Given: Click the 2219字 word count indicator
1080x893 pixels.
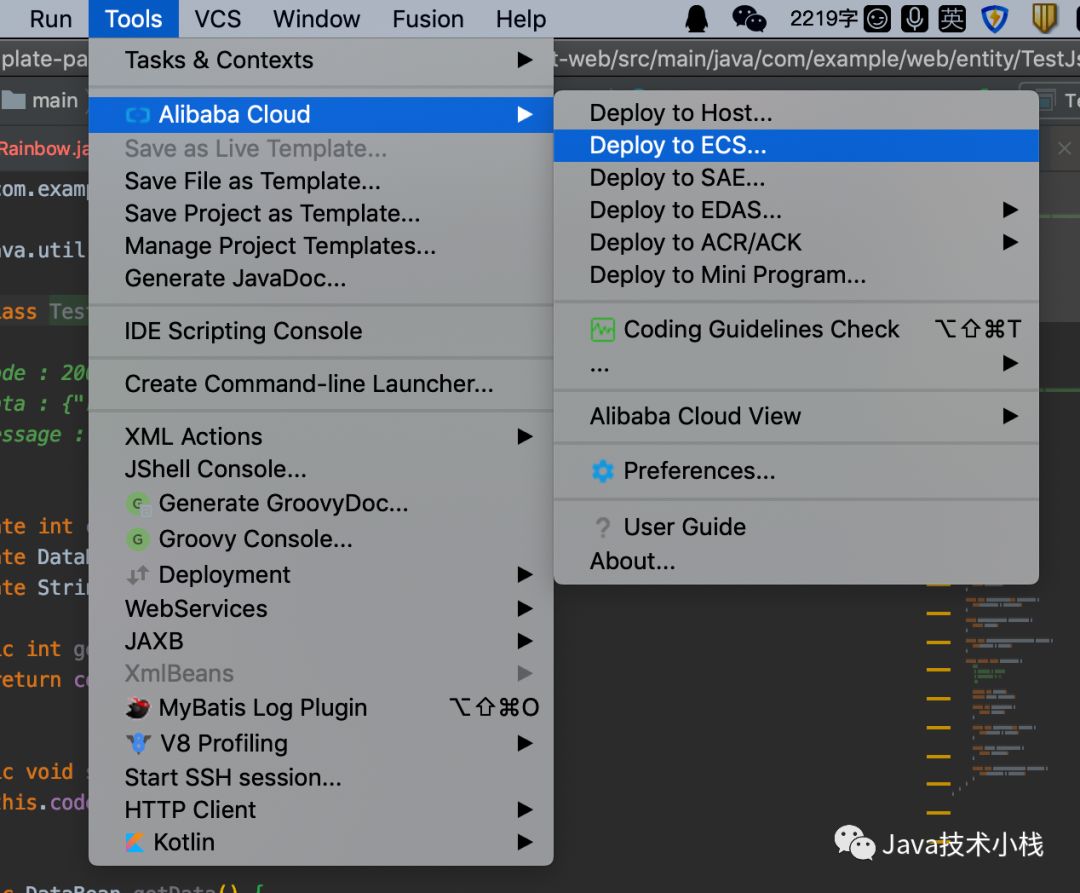Looking at the screenshot, I should pos(823,19).
